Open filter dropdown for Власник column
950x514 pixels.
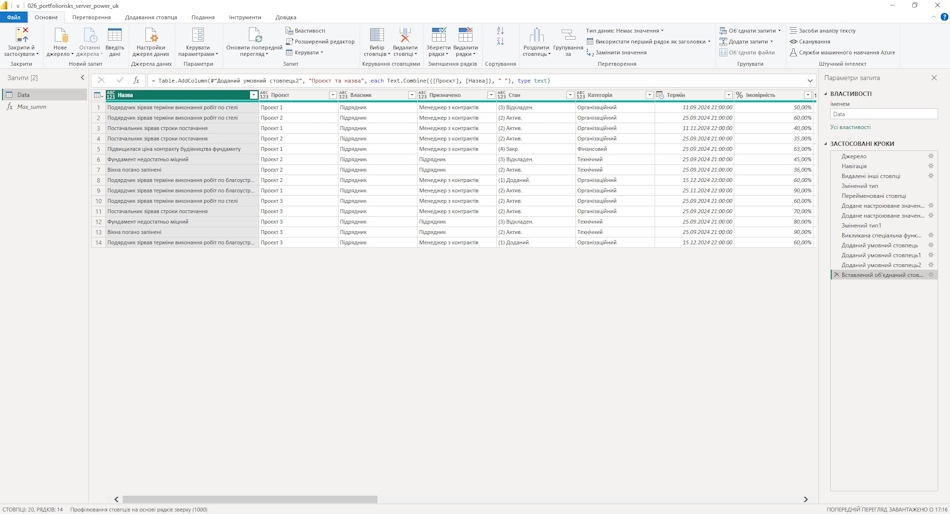(412, 95)
